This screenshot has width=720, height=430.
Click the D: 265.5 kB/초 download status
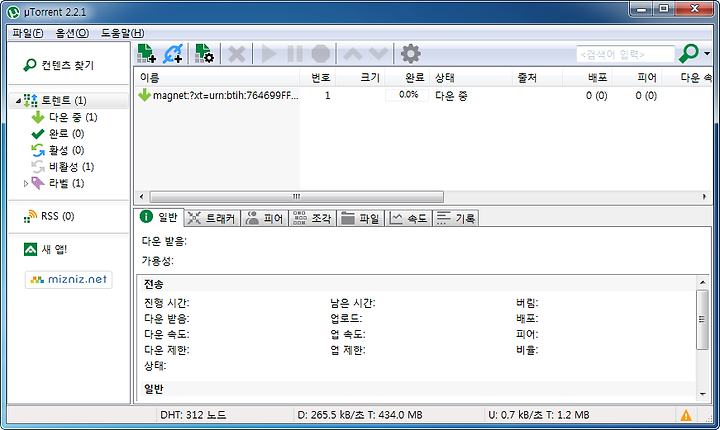click(360, 415)
